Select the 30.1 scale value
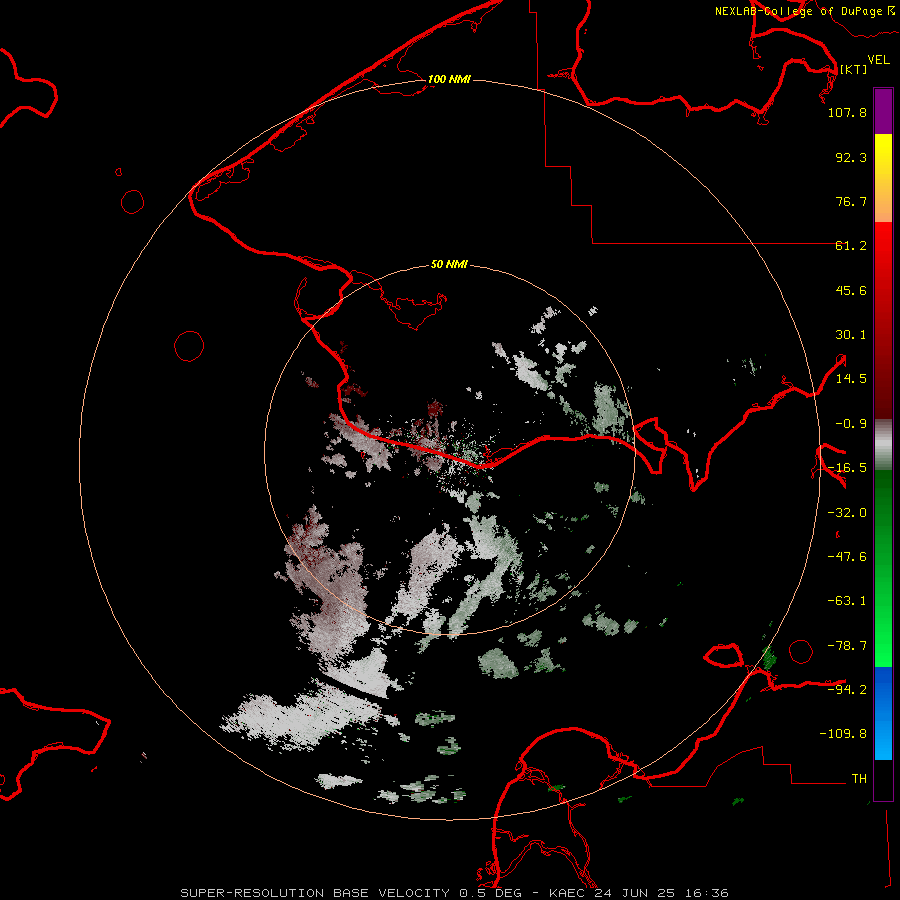This screenshot has width=900, height=900. click(851, 335)
